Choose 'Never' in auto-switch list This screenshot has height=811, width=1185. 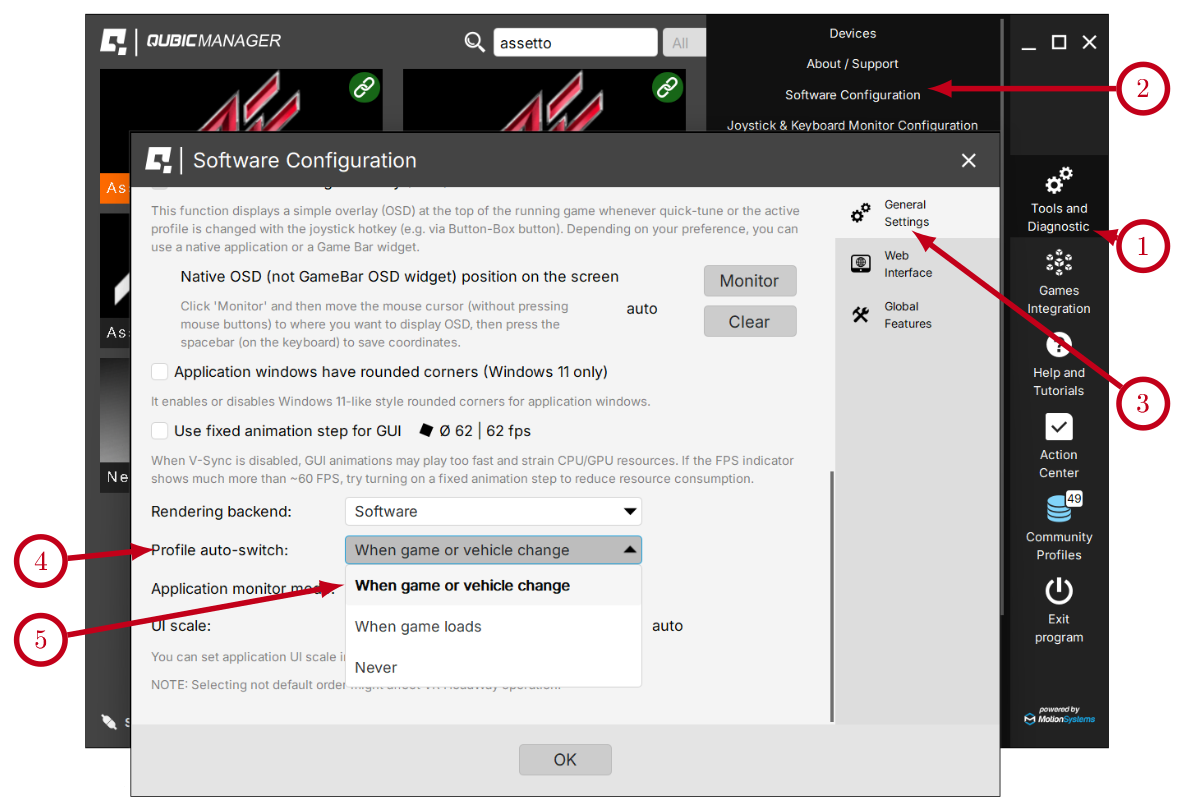[376, 668]
